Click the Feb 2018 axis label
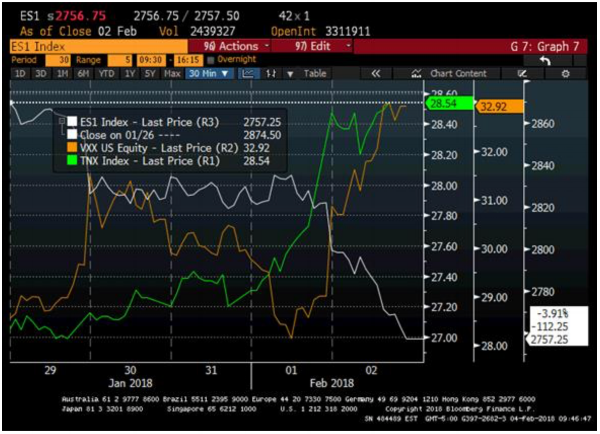Viewport: 600px width, 434px height. click(x=332, y=383)
